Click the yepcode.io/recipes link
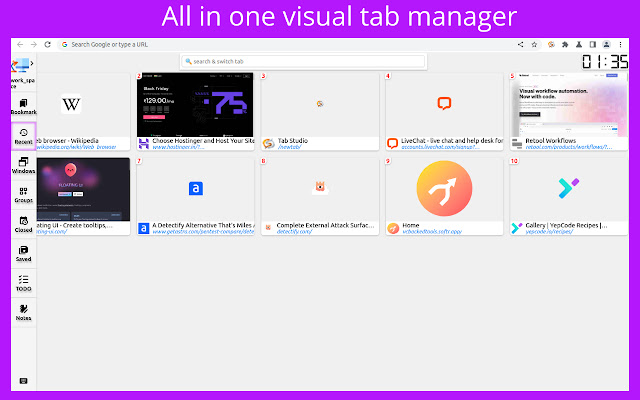The height and width of the screenshot is (400, 640). coord(549,232)
